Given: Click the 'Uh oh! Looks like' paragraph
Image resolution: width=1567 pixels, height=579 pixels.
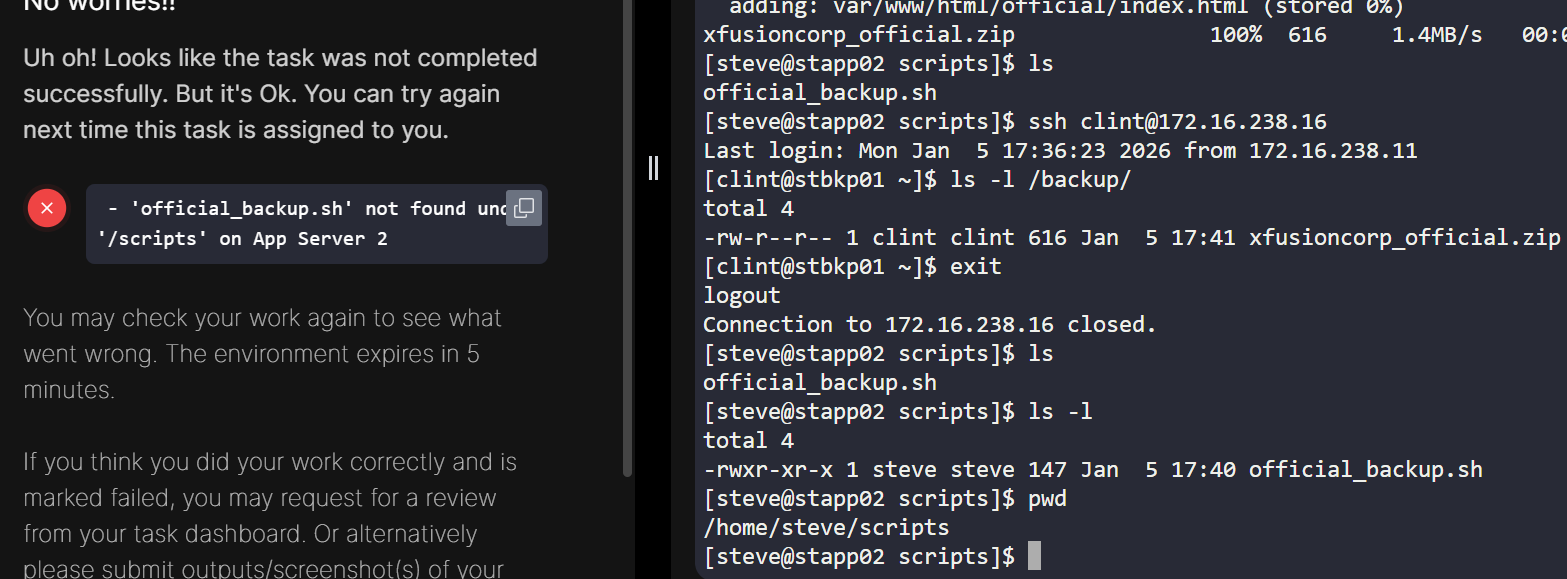Looking at the screenshot, I should [280, 94].
